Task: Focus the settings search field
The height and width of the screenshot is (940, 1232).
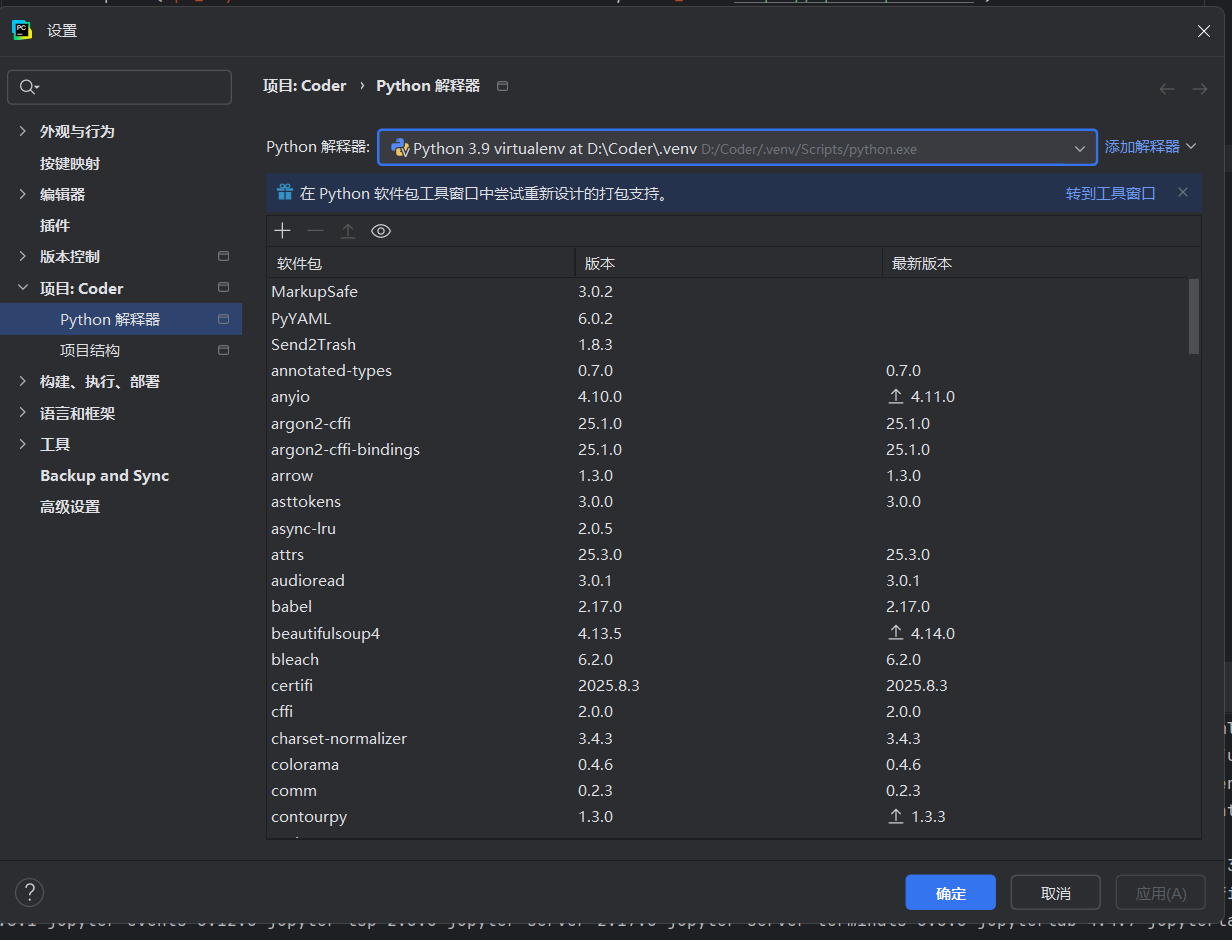Action: pos(120,87)
